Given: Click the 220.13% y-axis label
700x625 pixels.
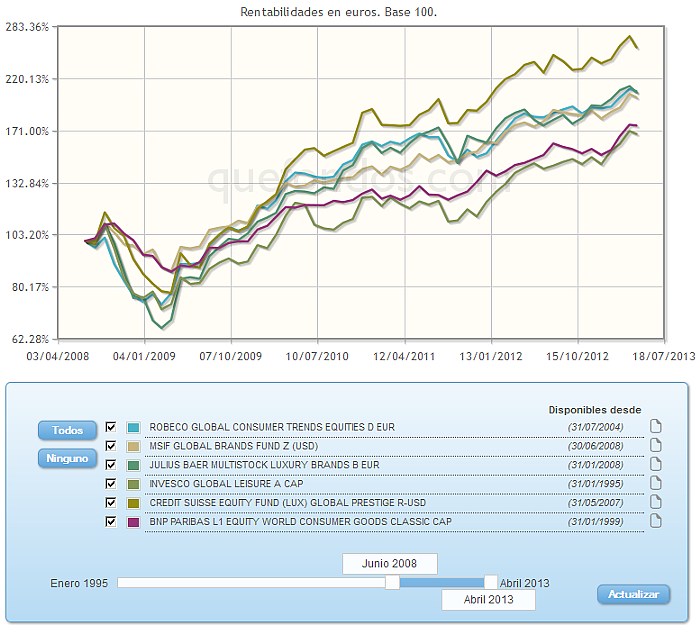Looking at the screenshot, I should (27, 79).
